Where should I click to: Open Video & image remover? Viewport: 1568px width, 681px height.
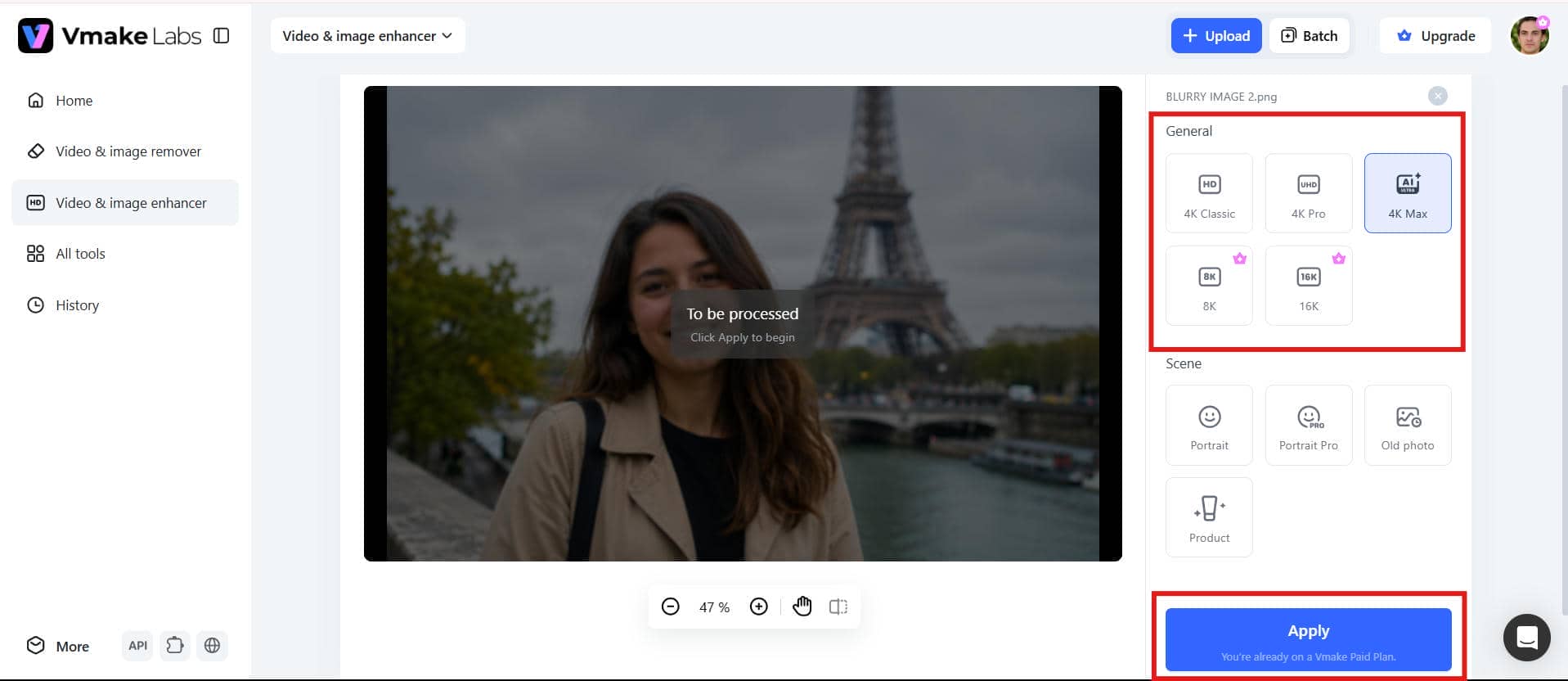coord(125,151)
